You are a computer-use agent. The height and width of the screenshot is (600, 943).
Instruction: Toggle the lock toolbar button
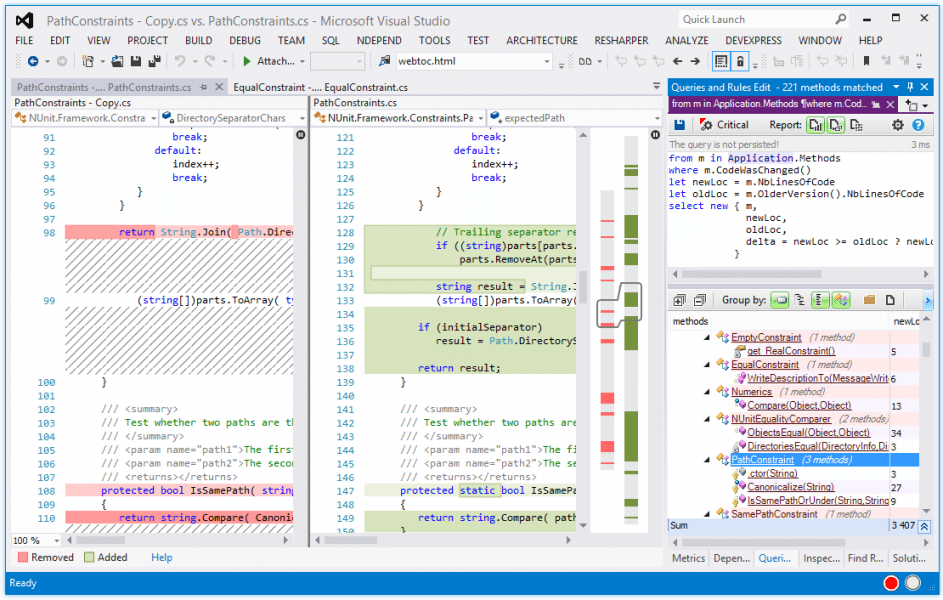coord(740,61)
